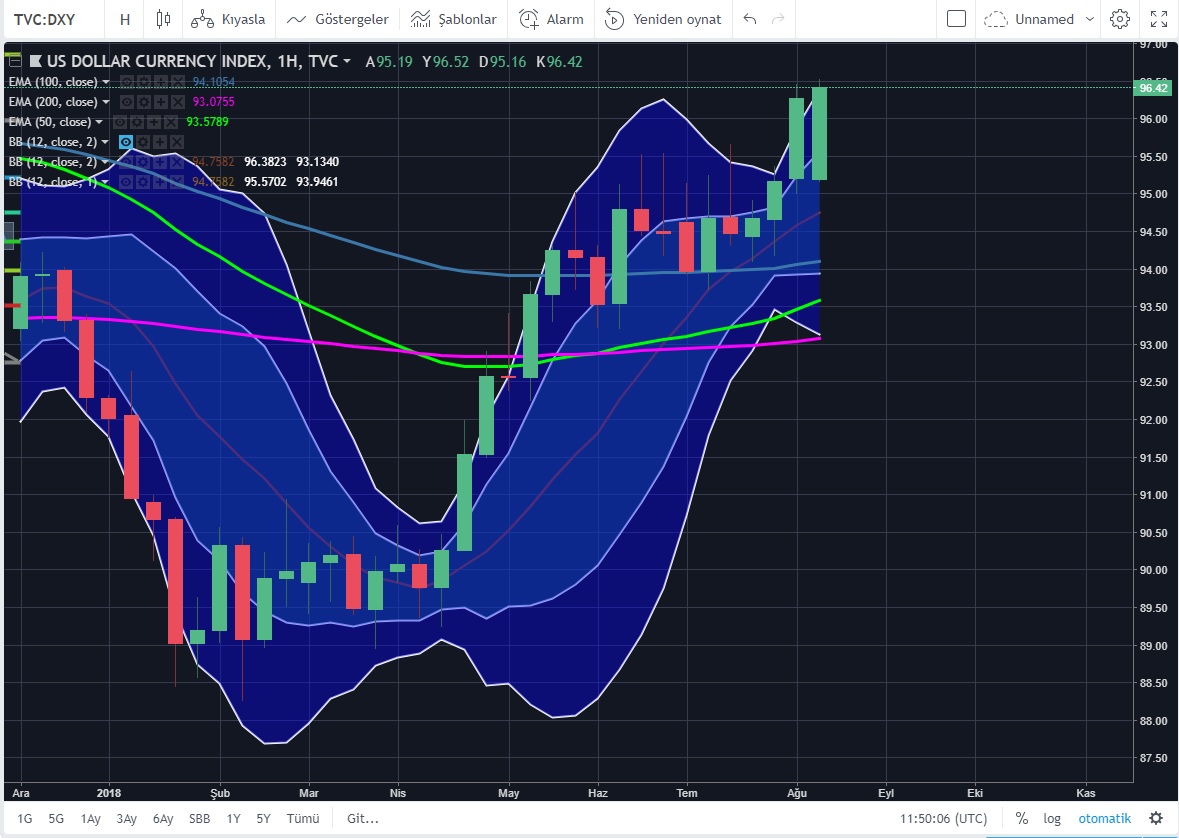Screen dimensions: 1179x838
Task: Undo the last chart action
Action: point(750,19)
